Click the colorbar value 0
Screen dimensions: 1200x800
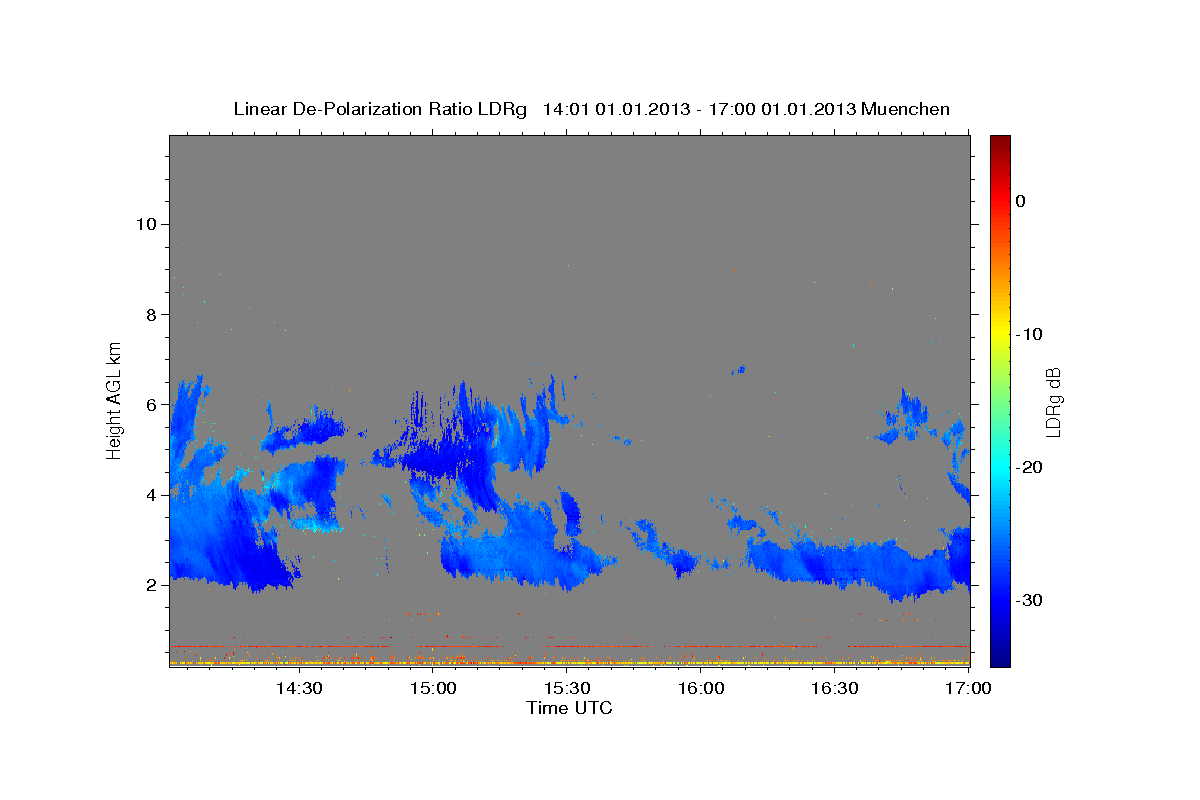(1021, 201)
